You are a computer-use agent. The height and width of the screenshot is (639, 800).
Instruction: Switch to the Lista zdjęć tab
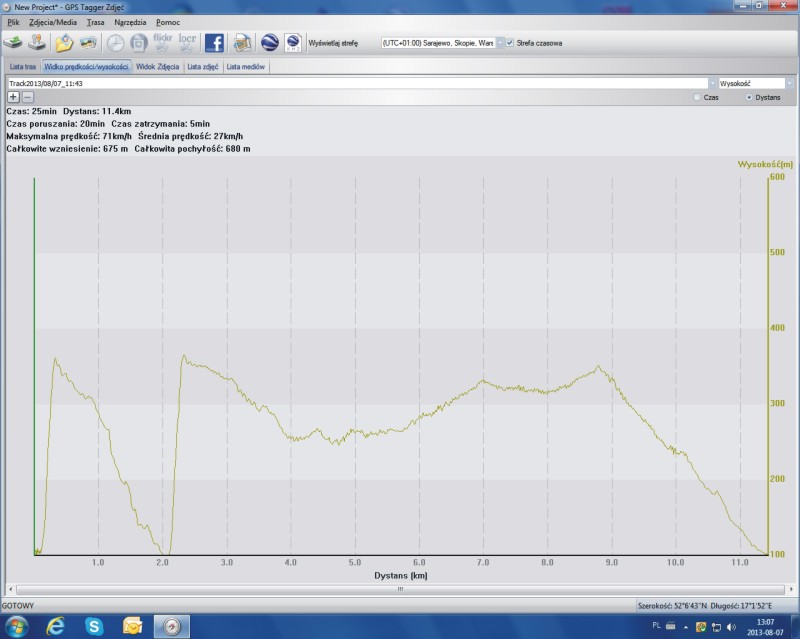click(203, 67)
